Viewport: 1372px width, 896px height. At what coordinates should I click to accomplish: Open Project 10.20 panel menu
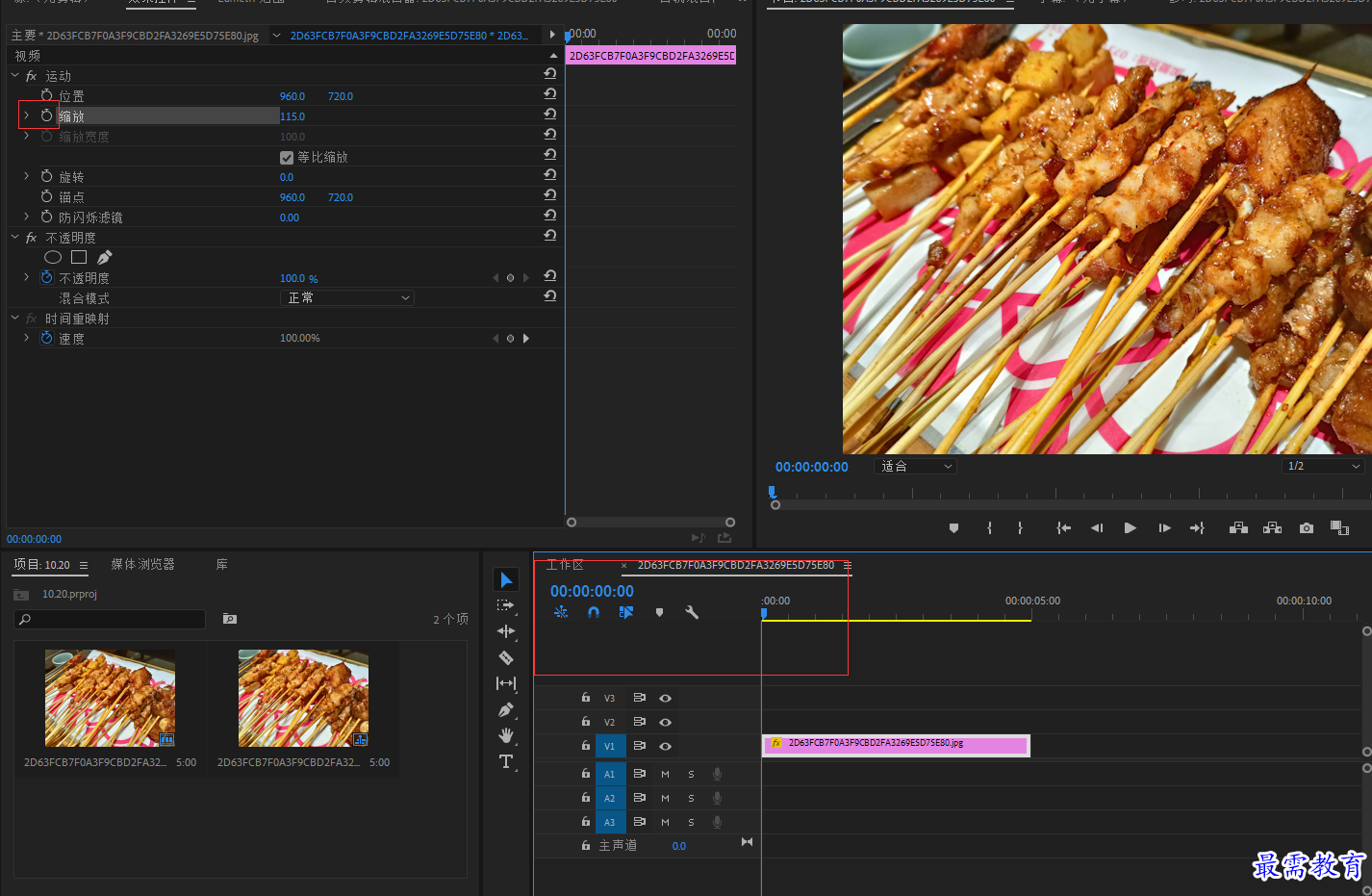pyautogui.click(x=84, y=565)
